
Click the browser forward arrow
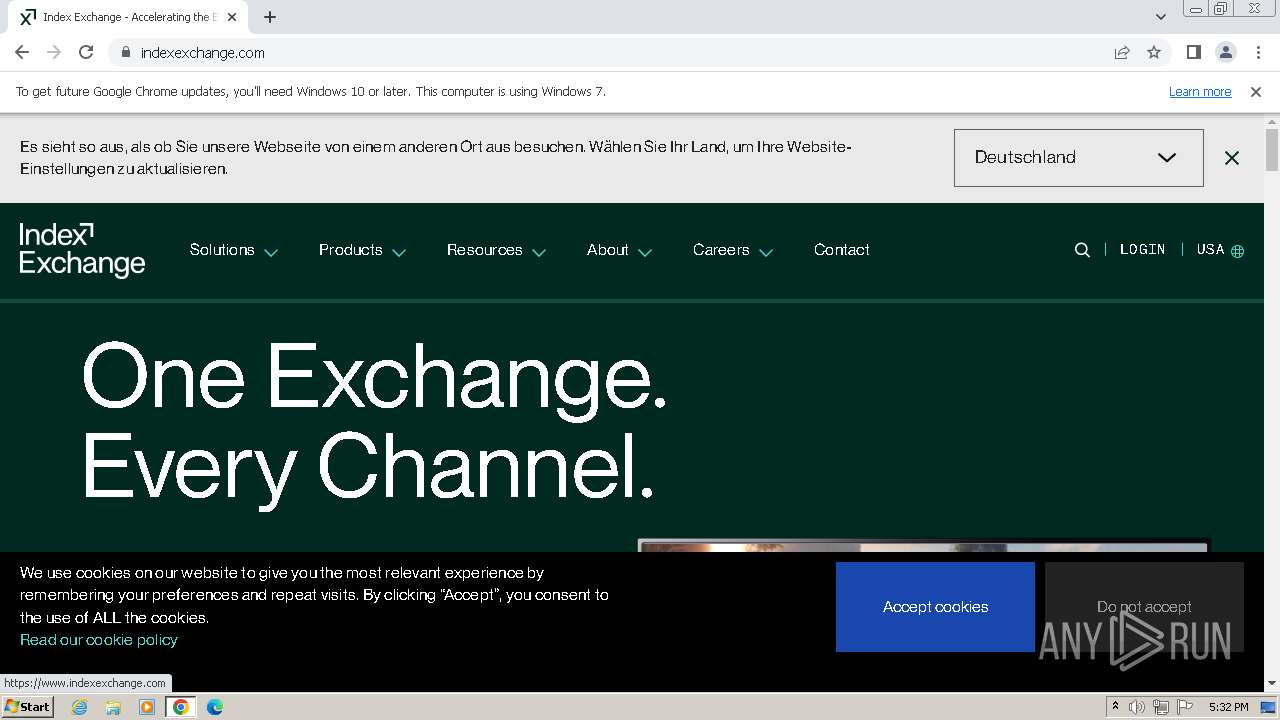click(54, 52)
